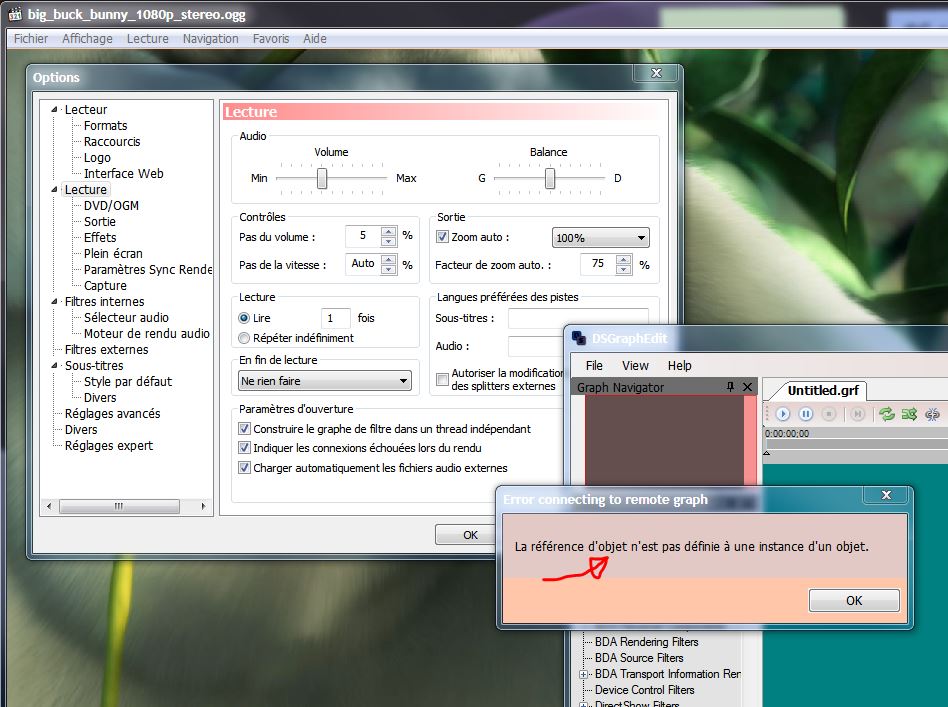
Task: Click the Lire repeat count input field
Action: 336,318
